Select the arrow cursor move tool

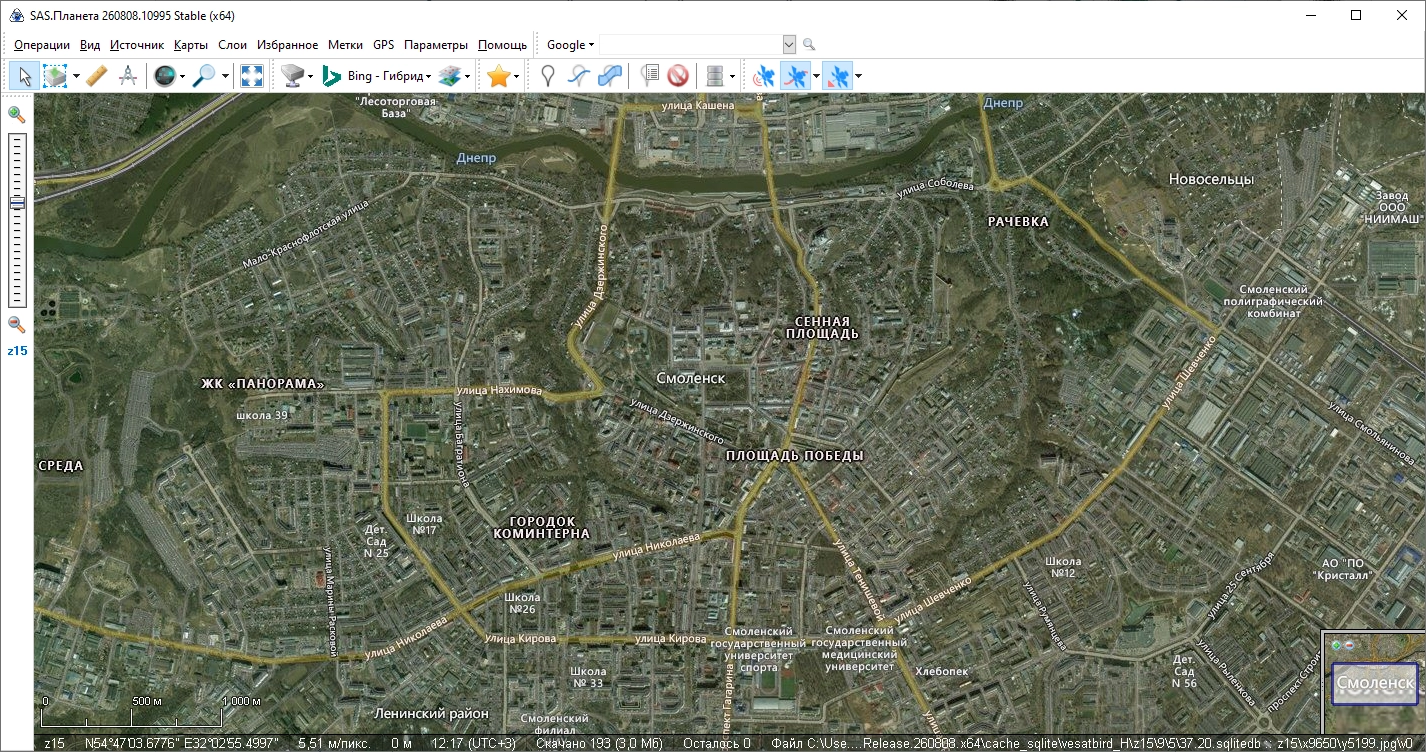(x=26, y=76)
